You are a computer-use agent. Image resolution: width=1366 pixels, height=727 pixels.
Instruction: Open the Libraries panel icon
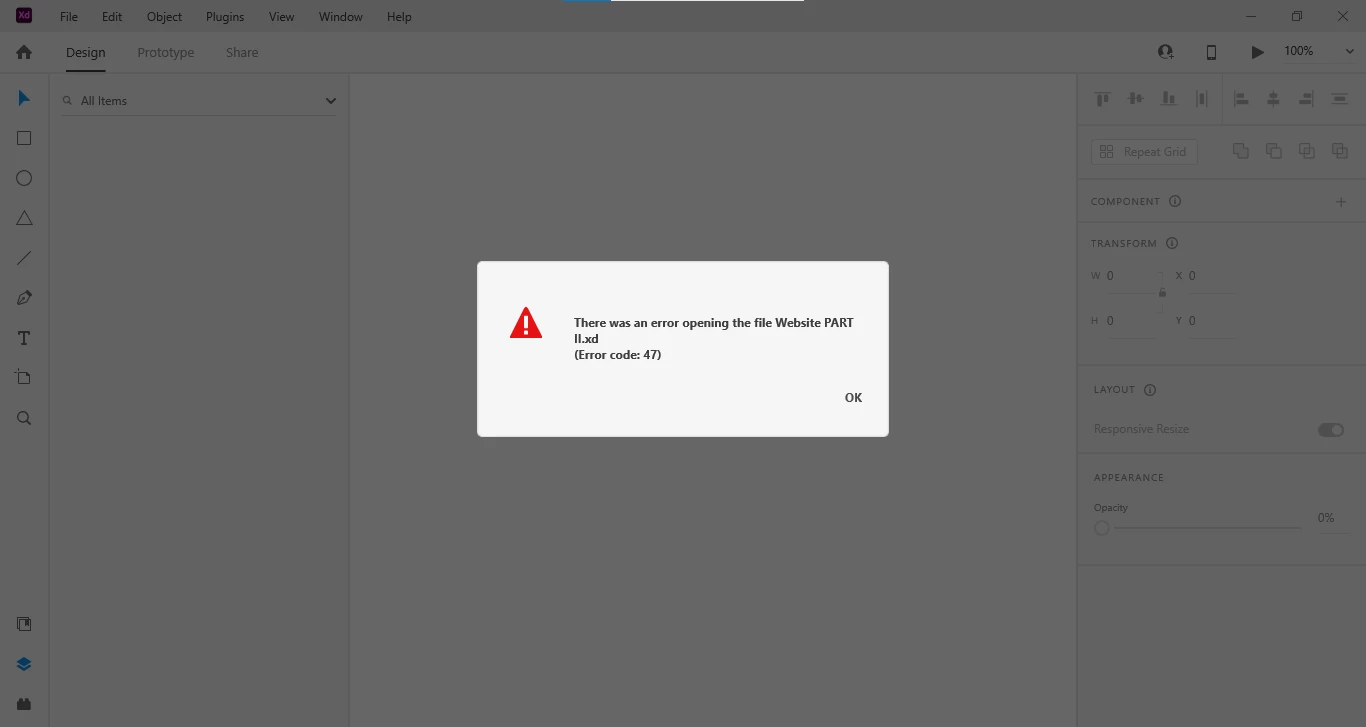pos(24,624)
